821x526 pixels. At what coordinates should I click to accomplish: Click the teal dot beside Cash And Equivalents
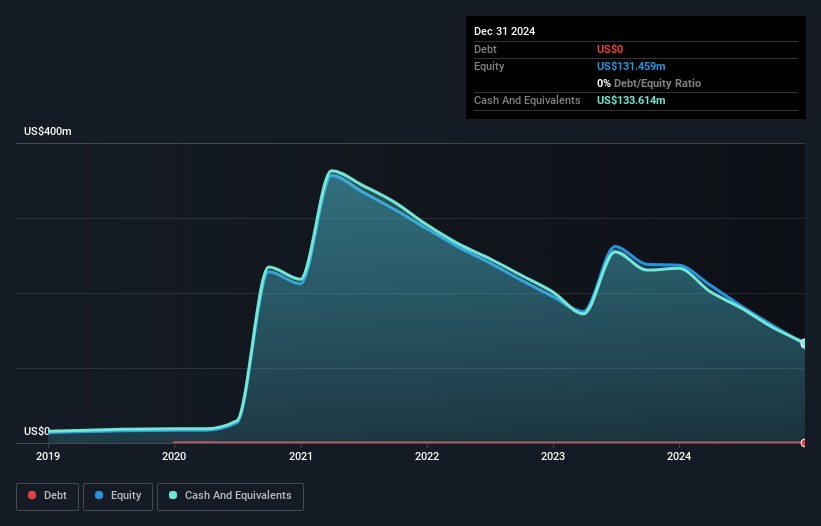174,496
